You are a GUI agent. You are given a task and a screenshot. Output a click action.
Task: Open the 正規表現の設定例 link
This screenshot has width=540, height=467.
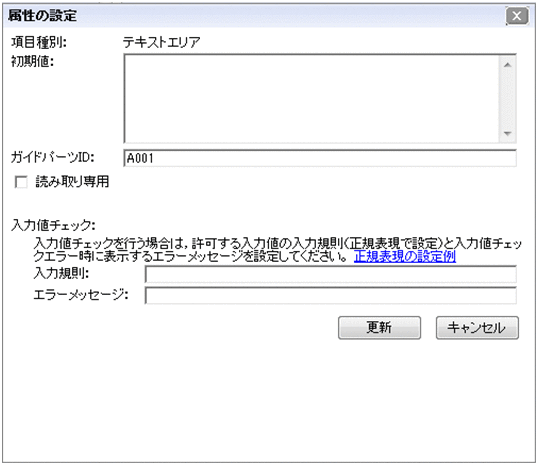(405, 256)
